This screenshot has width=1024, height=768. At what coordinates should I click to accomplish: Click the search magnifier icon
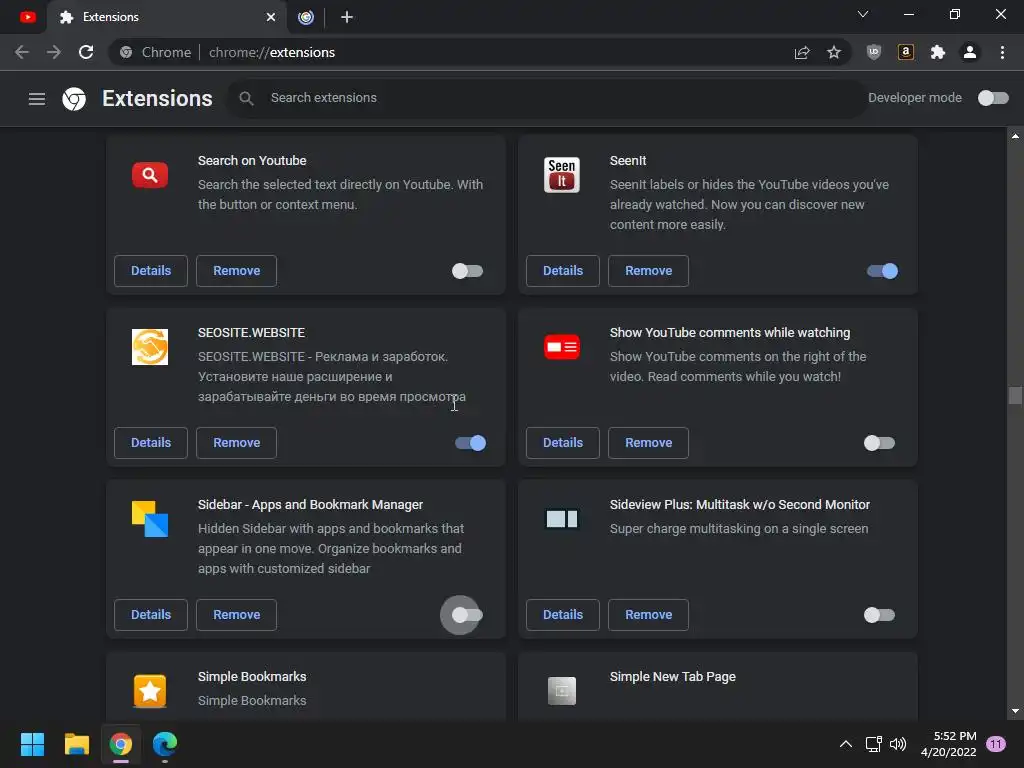click(246, 98)
